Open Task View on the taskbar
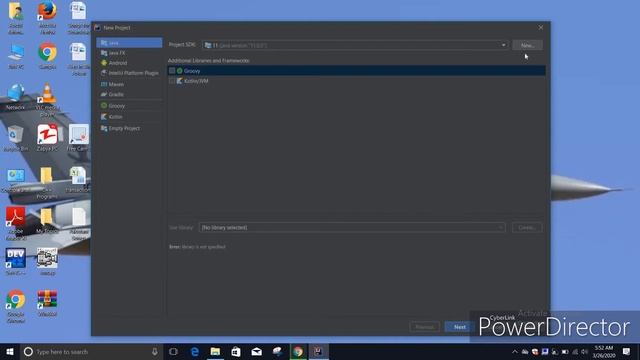This screenshot has width=640, height=360. pos(173,351)
